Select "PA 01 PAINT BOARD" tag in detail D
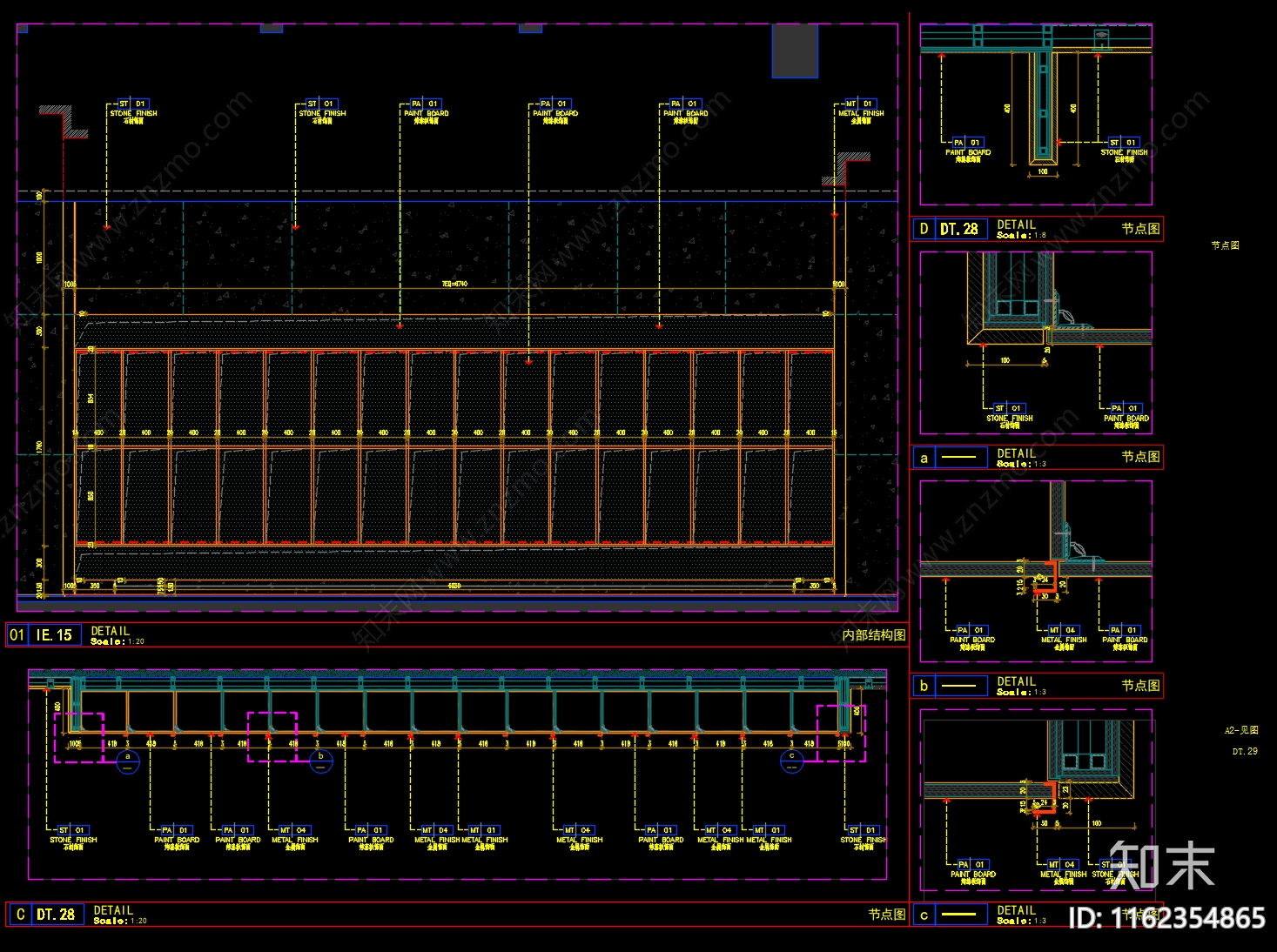1277x952 pixels. point(968,151)
